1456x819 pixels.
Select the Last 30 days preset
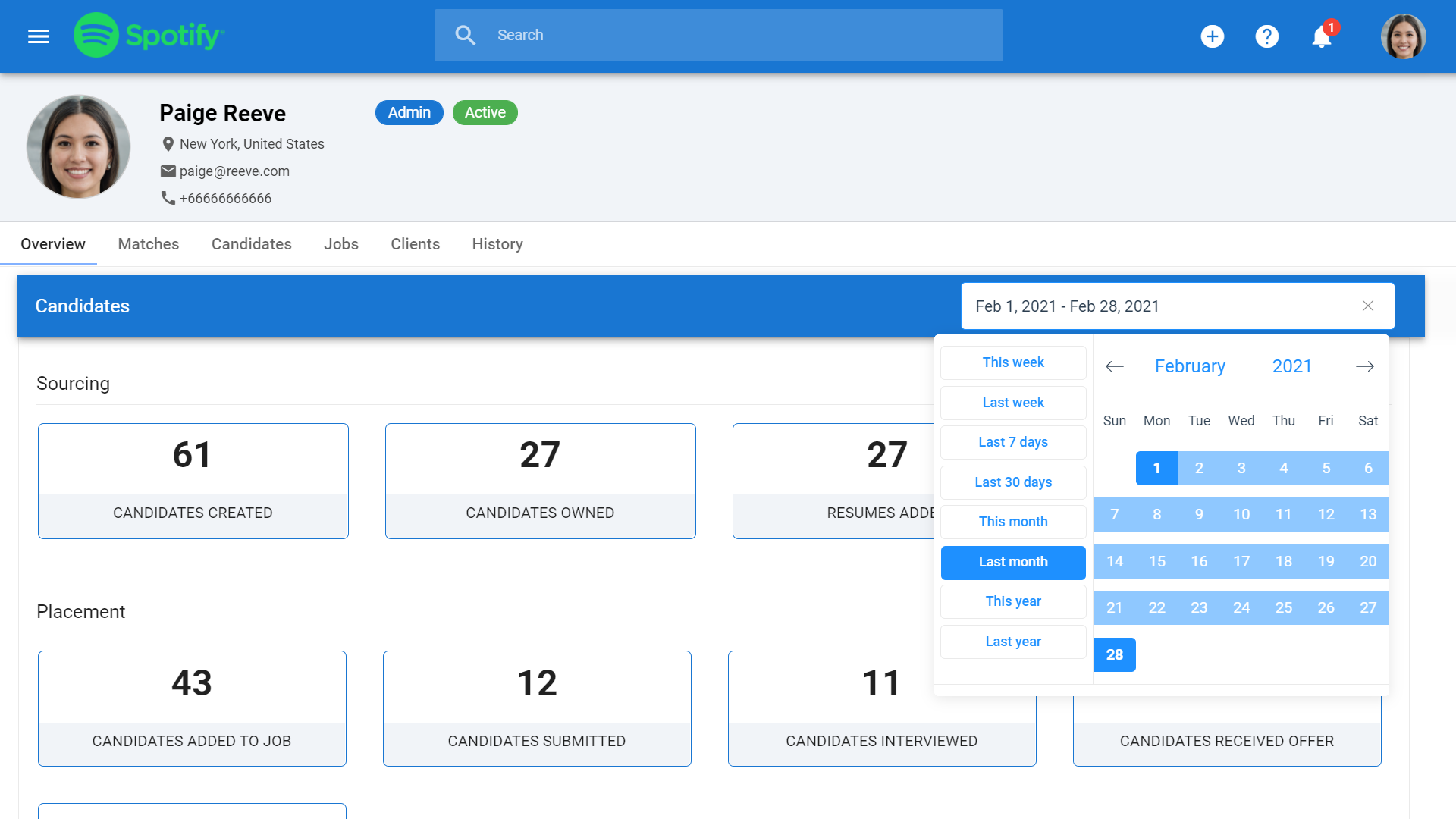pyautogui.click(x=1013, y=482)
